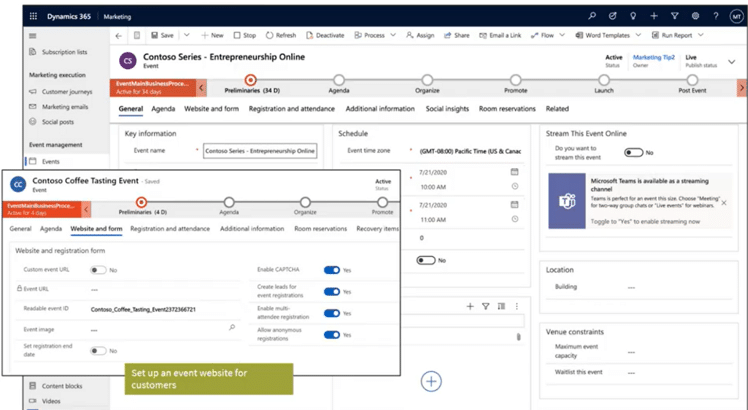The width and height of the screenshot is (748, 410).
Task: Click the filter icon in the grid toolbar
Action: point(485,306)
